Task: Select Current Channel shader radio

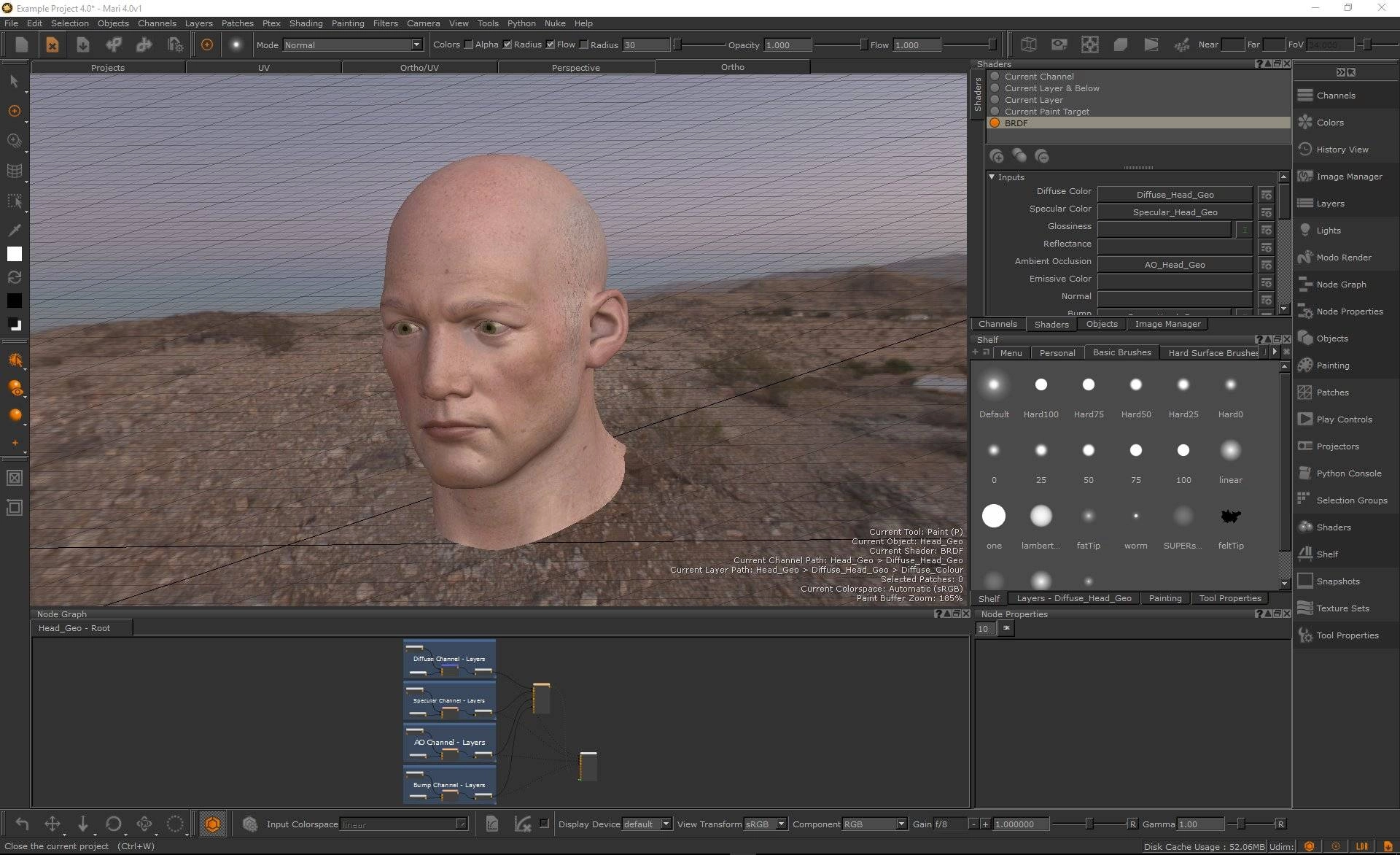Action: coord(995,77)
